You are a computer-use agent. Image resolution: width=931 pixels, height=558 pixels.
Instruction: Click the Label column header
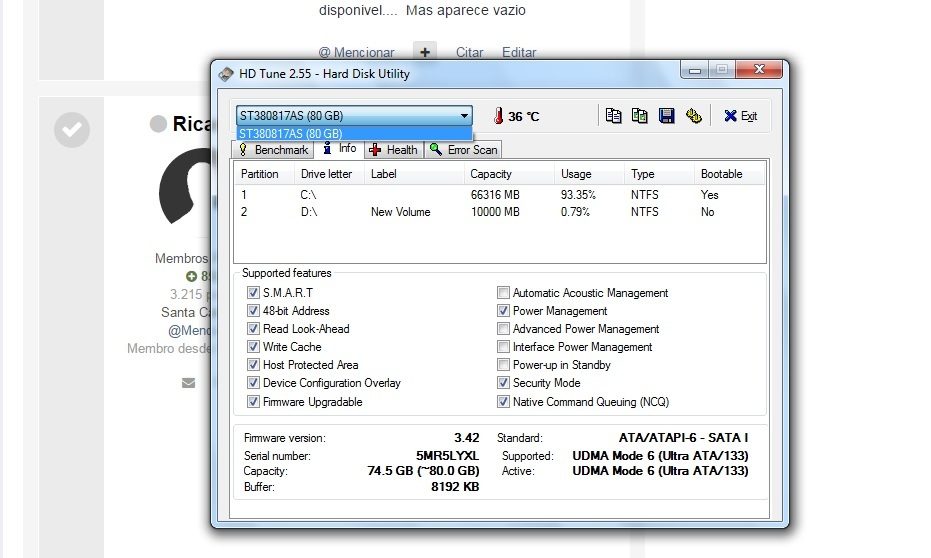[x=414, y=174]
